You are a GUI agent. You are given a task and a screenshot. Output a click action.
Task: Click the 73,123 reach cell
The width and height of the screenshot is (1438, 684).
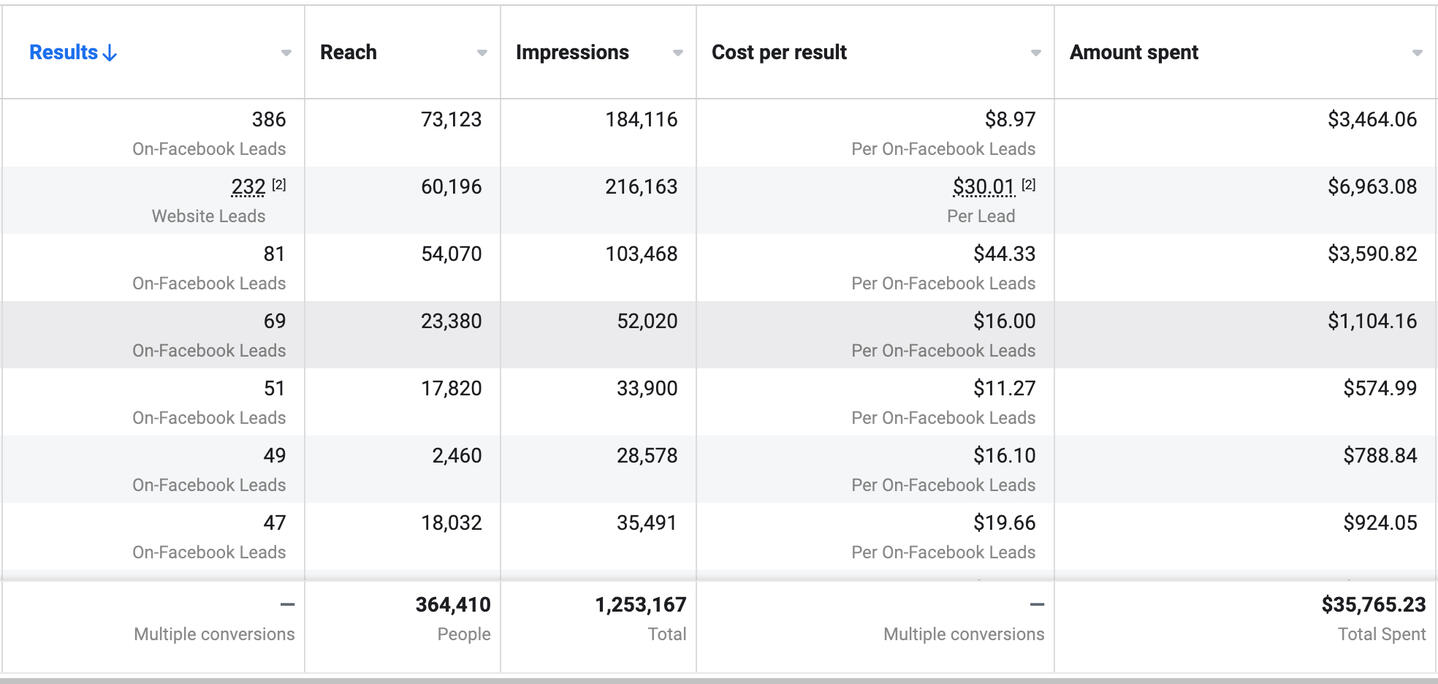coord(451,120)
